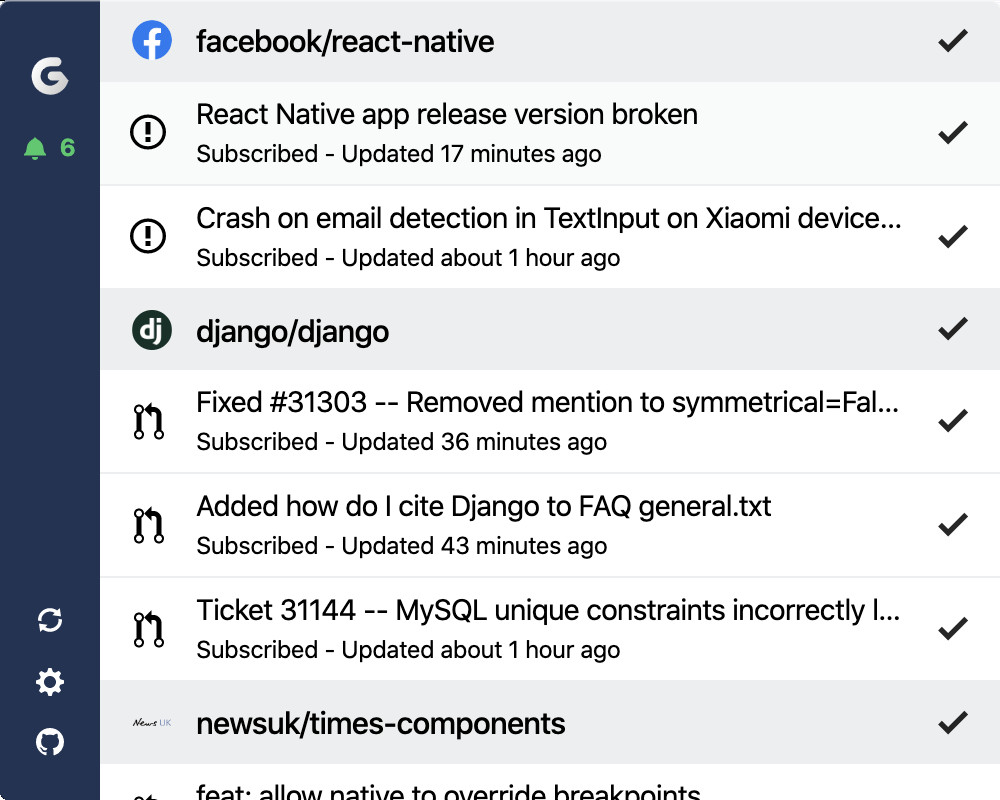Open 'React Native app release version broken' issue
This screenshot has height=800, width=1000.
(x=446, y=115)
